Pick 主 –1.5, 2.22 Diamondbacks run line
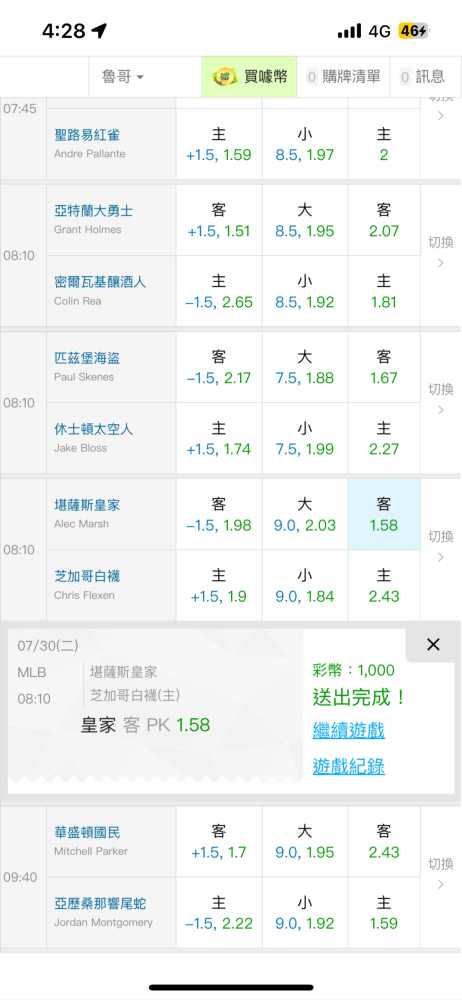Image resolution: width=462 pixels, height=1000 pixels. [219, 913]
